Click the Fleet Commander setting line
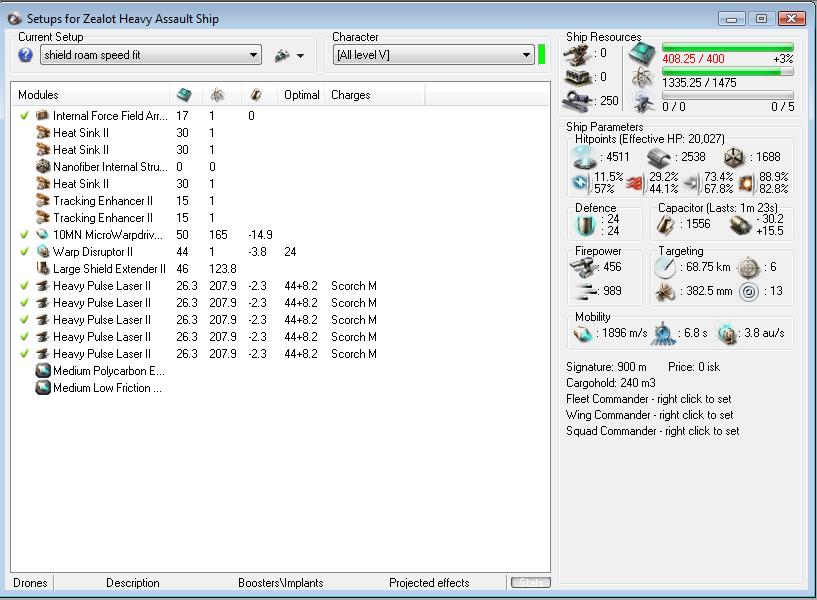Viewport: 817px width, 600px height. coord(648,399)
